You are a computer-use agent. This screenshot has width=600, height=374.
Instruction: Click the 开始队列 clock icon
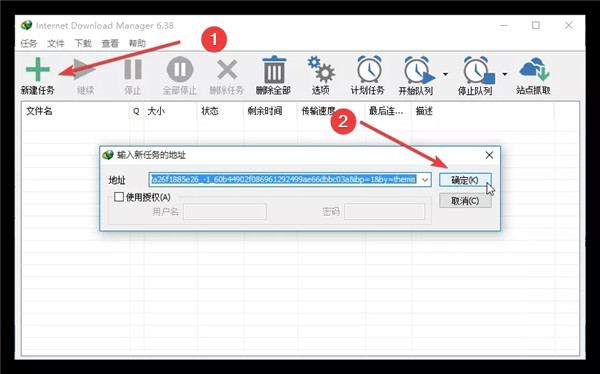click(x=419, y=70)
